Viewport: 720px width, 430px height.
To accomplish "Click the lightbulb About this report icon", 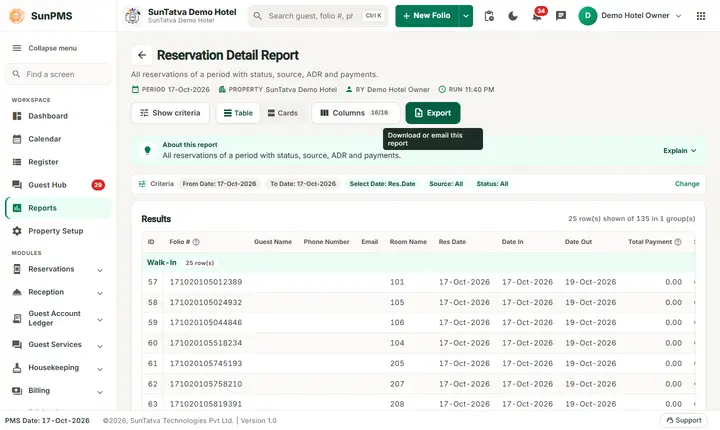I will (x=147, y=150).
